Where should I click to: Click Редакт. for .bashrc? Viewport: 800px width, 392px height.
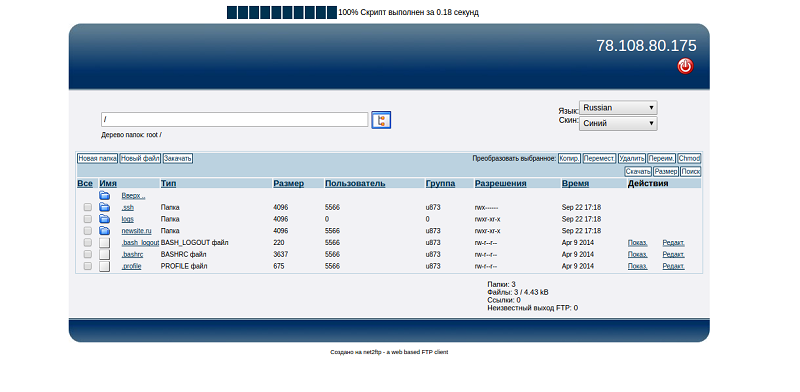tap(673, 254)
